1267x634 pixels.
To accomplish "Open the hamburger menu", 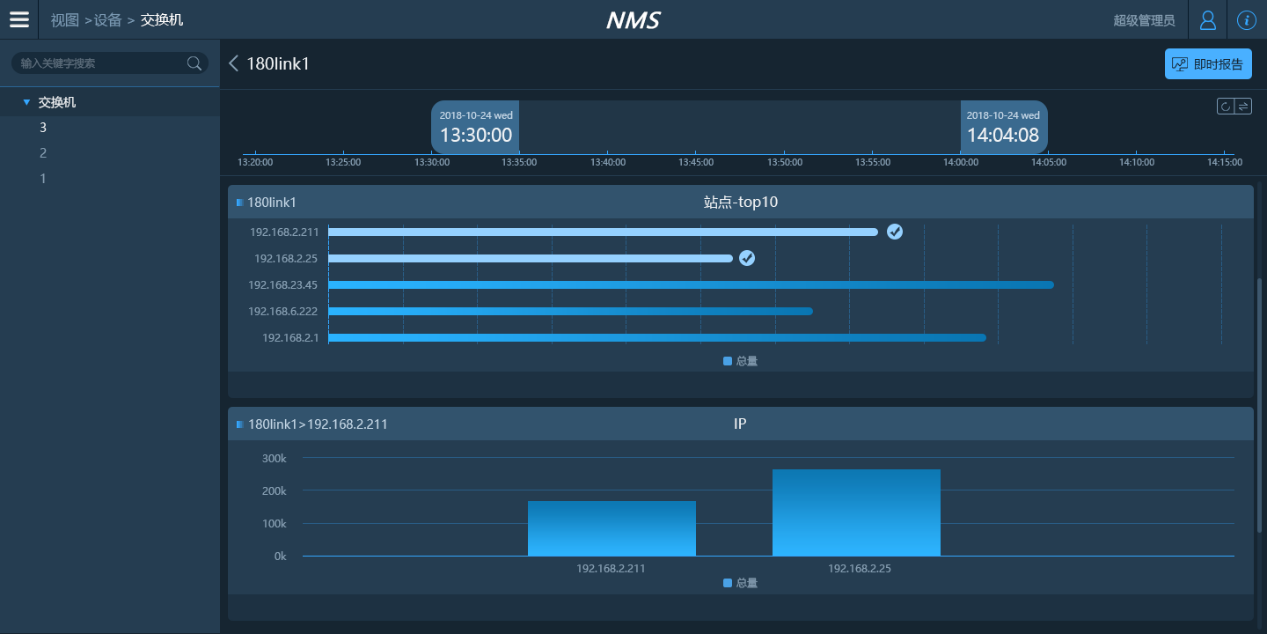I will point(19,19).
